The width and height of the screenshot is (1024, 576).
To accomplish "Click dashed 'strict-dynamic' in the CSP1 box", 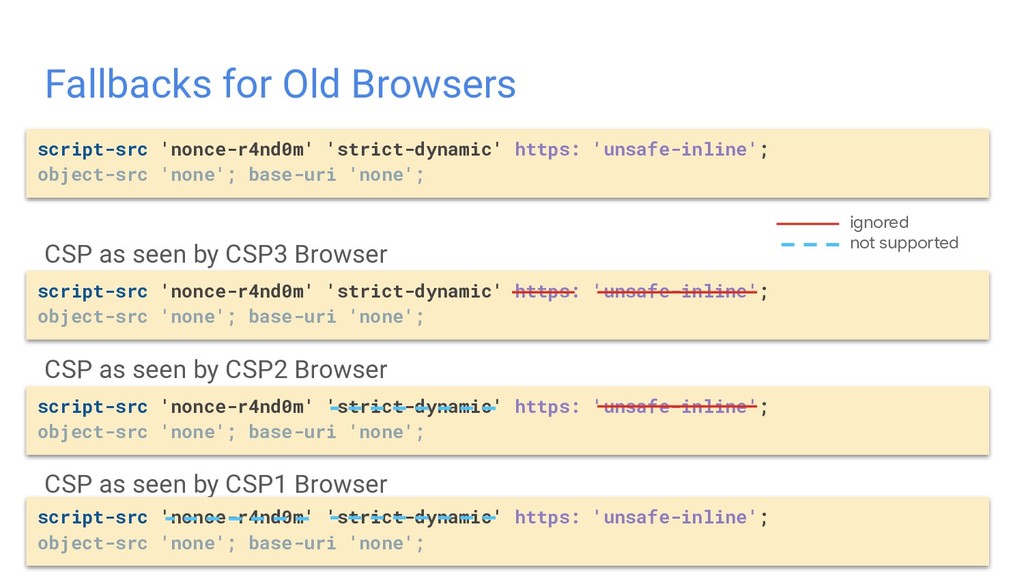I will coord(414,518).
